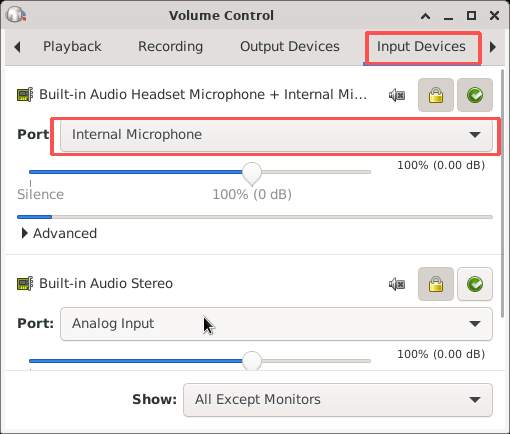Open the Internal Microphone port dropdown
Screen dimensions: 510x434
pos(276,135)
